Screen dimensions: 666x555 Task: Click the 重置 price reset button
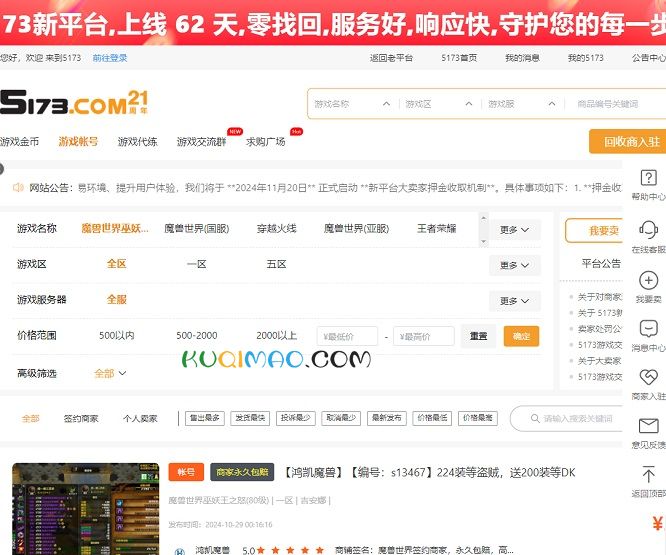pyautogui.click(x=478, y=336)
